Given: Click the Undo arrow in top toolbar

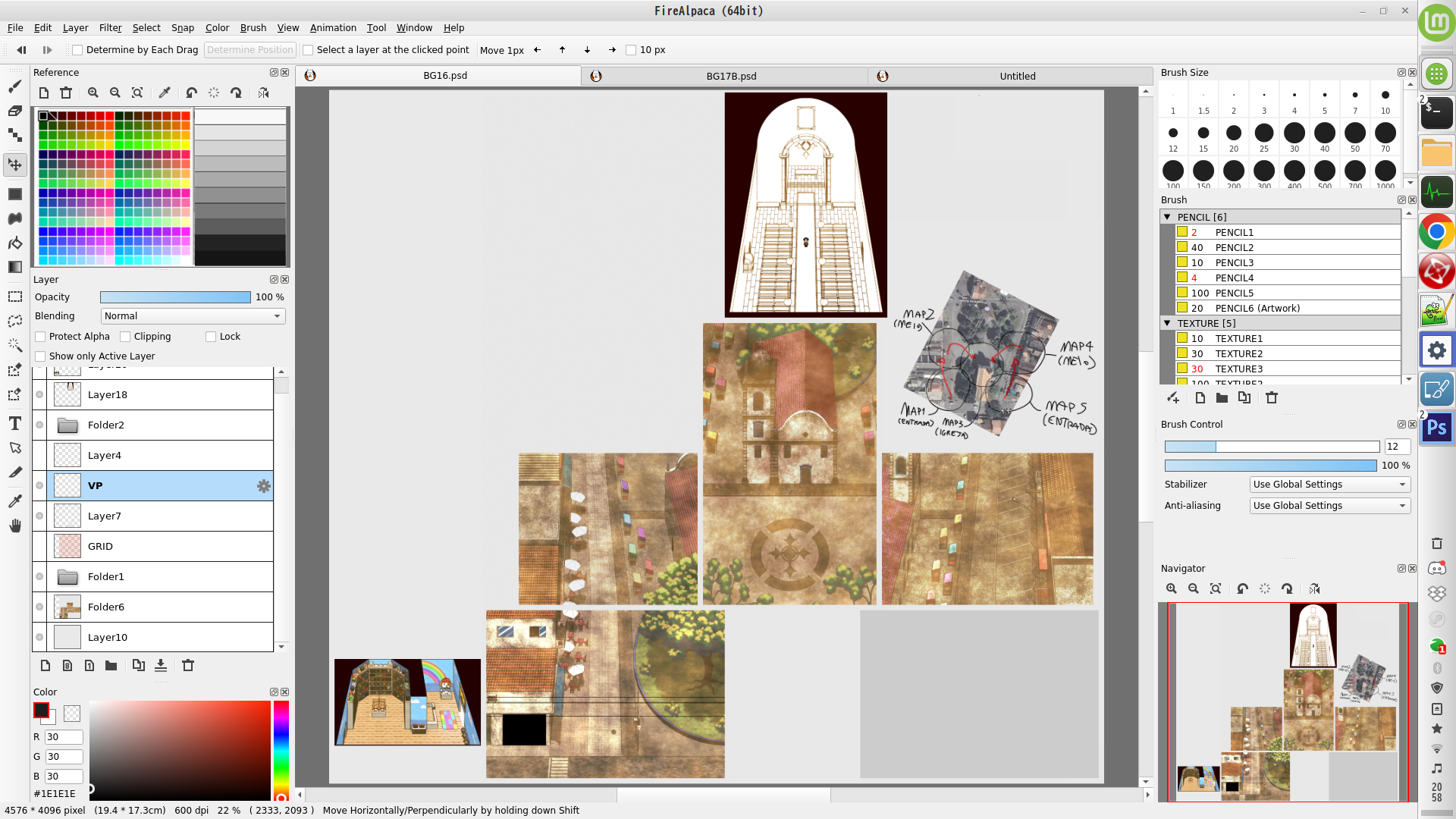Looking at the screenshot, I should 21,50.
